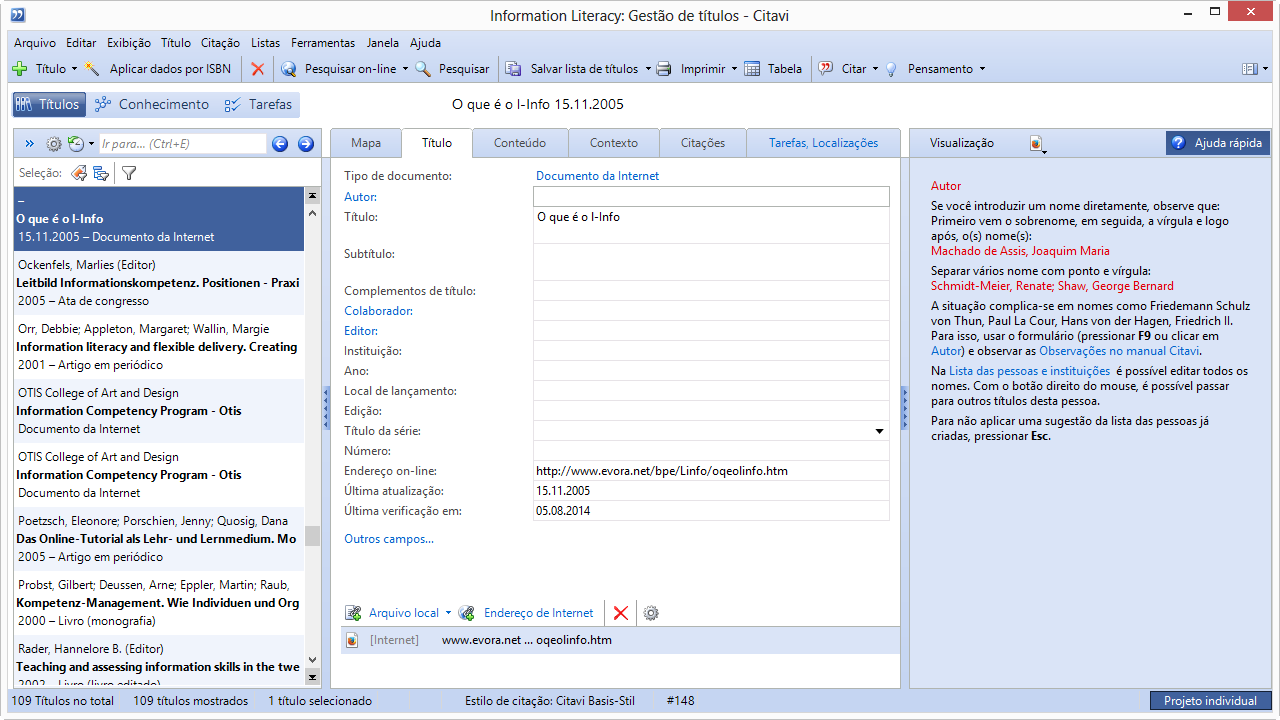Select the Leitbild Informationskompetenz entry
1280x720 pixels.
coord(159,283)
